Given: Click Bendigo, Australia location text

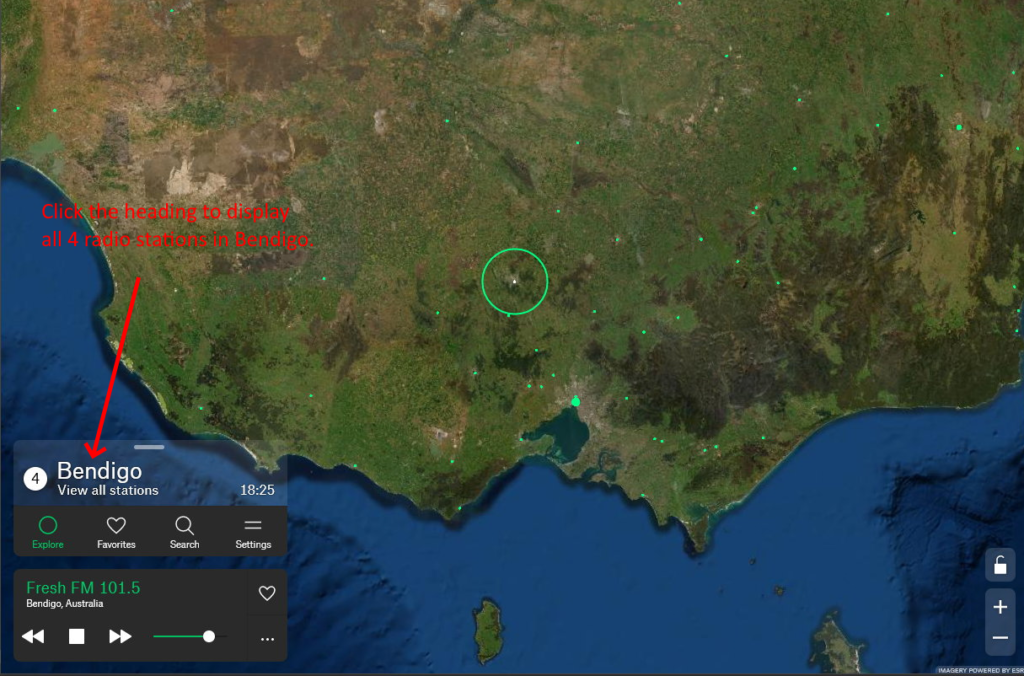Looking at the screenshot, I should (x=65, y=604).
